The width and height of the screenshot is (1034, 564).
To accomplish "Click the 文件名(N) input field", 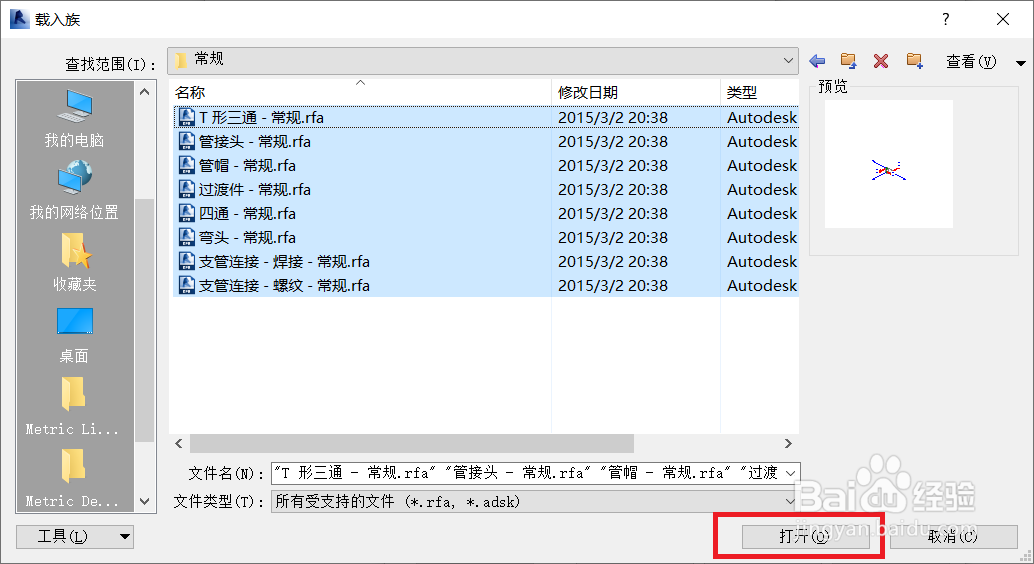I will (528, 473).
